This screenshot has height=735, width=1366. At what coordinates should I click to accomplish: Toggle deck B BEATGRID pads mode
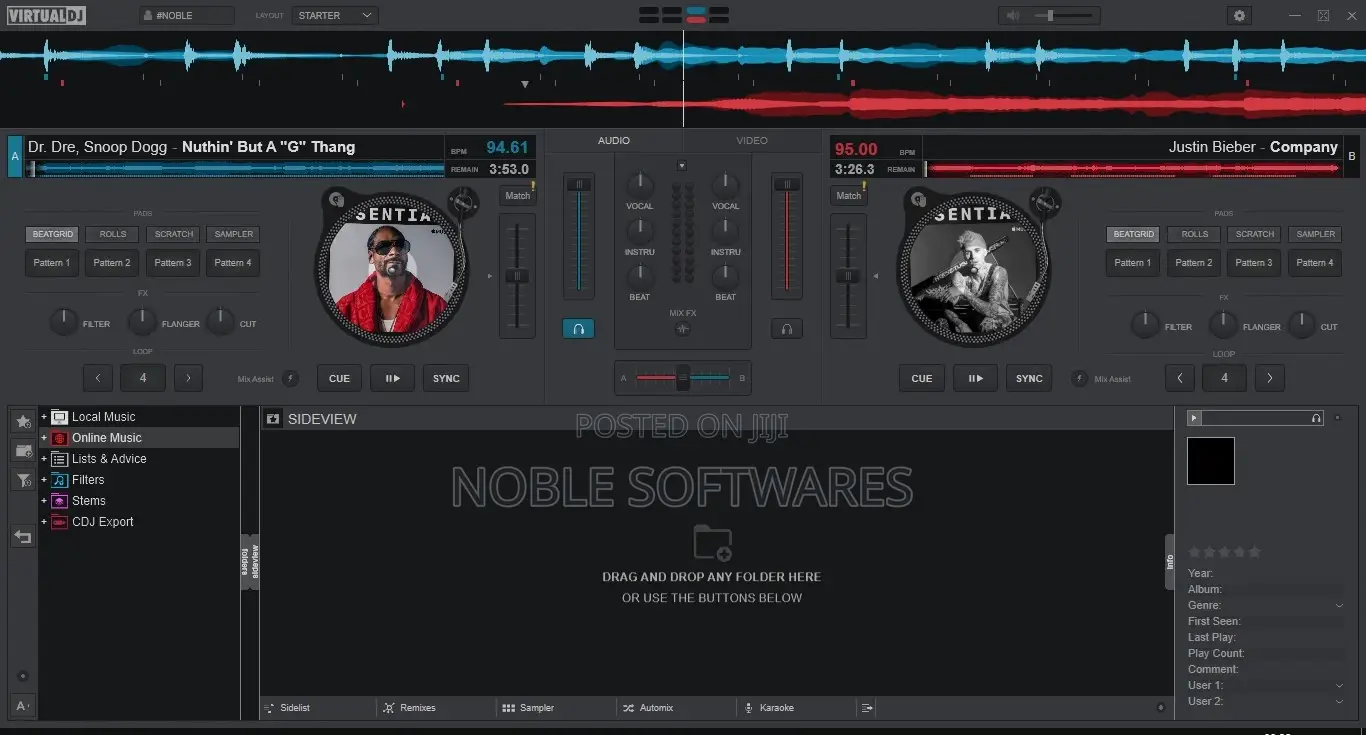pyautogui.click(x=1133, y=234)
